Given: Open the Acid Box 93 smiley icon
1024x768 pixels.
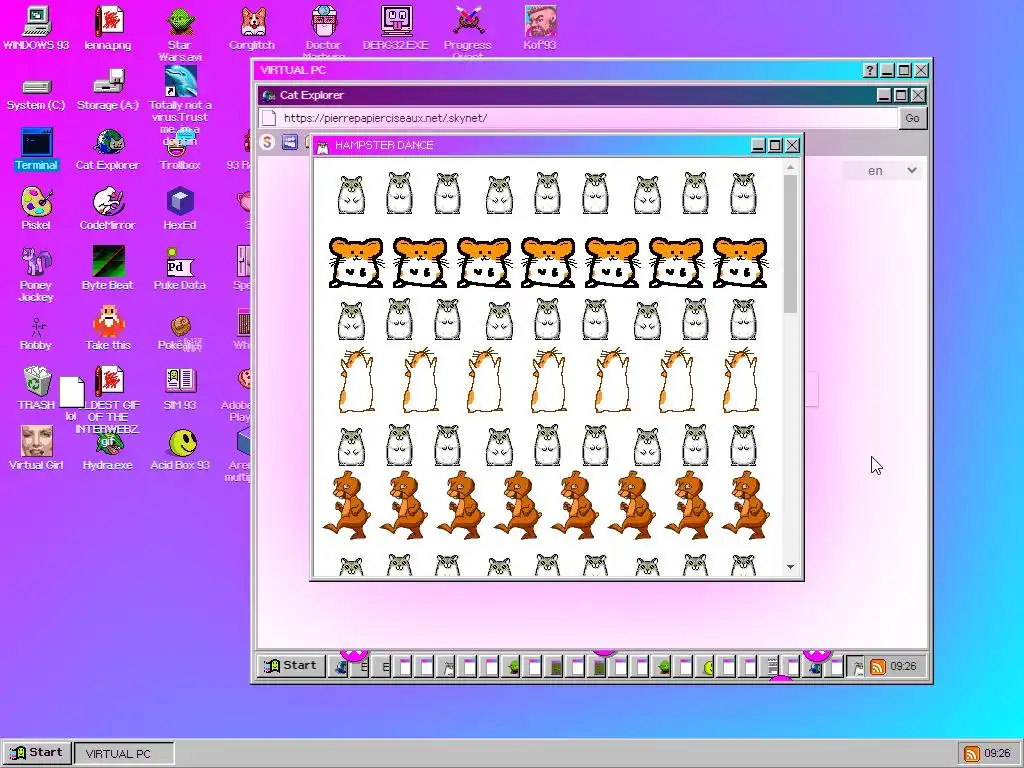Looking at the screenshot, I should click(x=182, y=443).
